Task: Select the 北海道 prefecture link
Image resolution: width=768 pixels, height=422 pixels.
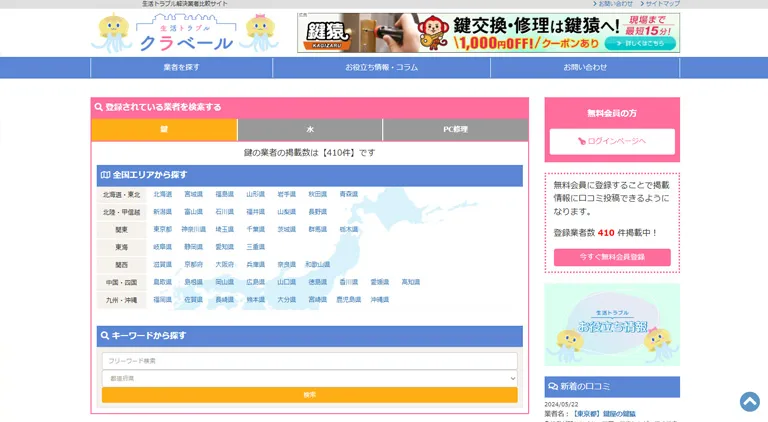Action: 163,194
